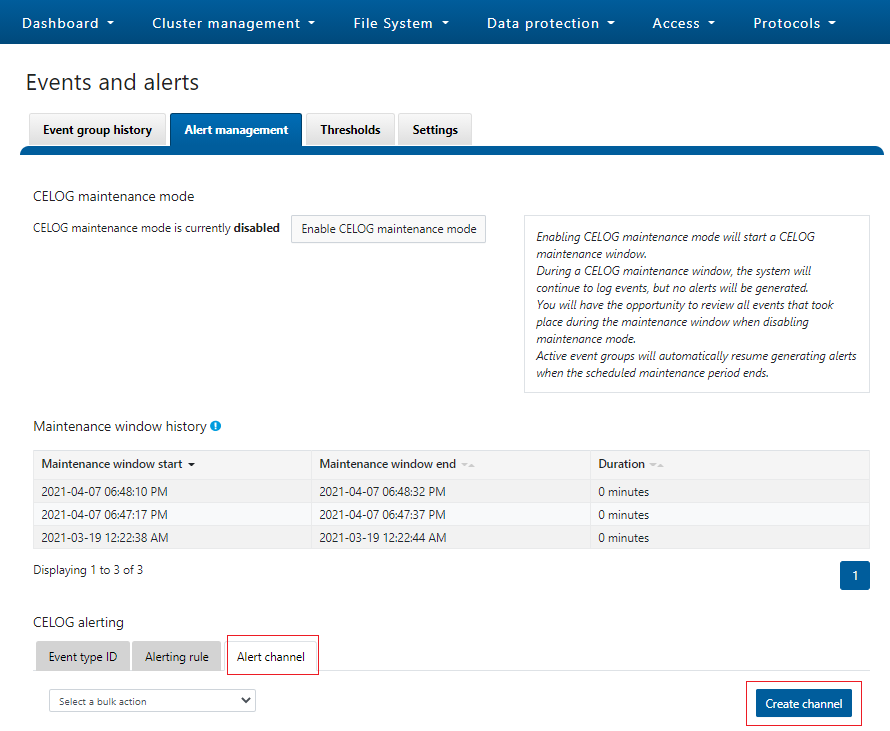The height and width of the screenshot is (731, 890).
Task: Switch to the Event group history tab
Action: [97, 129]
